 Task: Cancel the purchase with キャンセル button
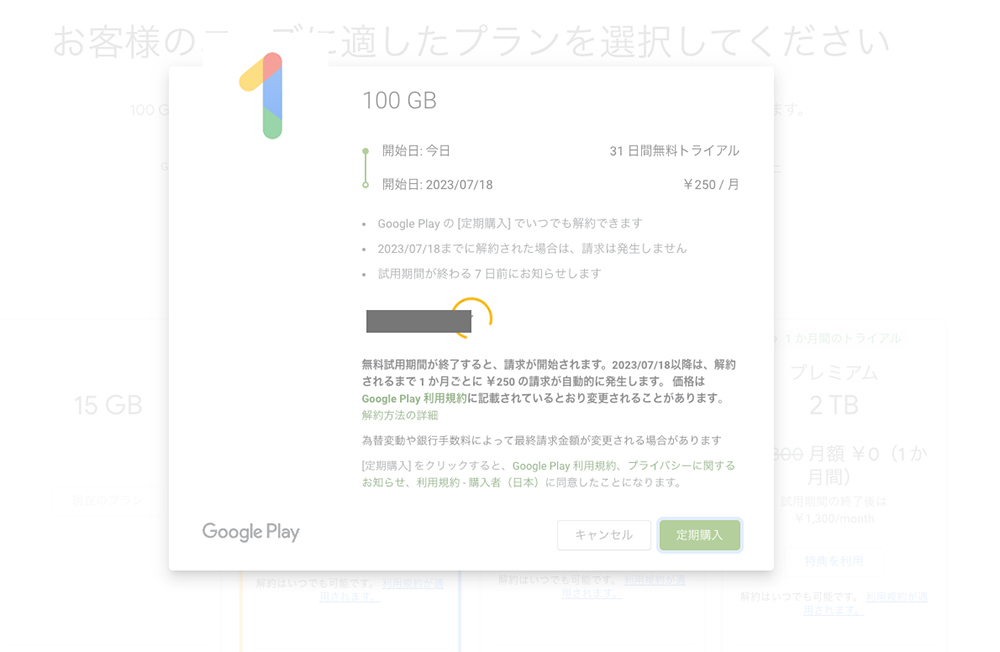coord(604,535)
